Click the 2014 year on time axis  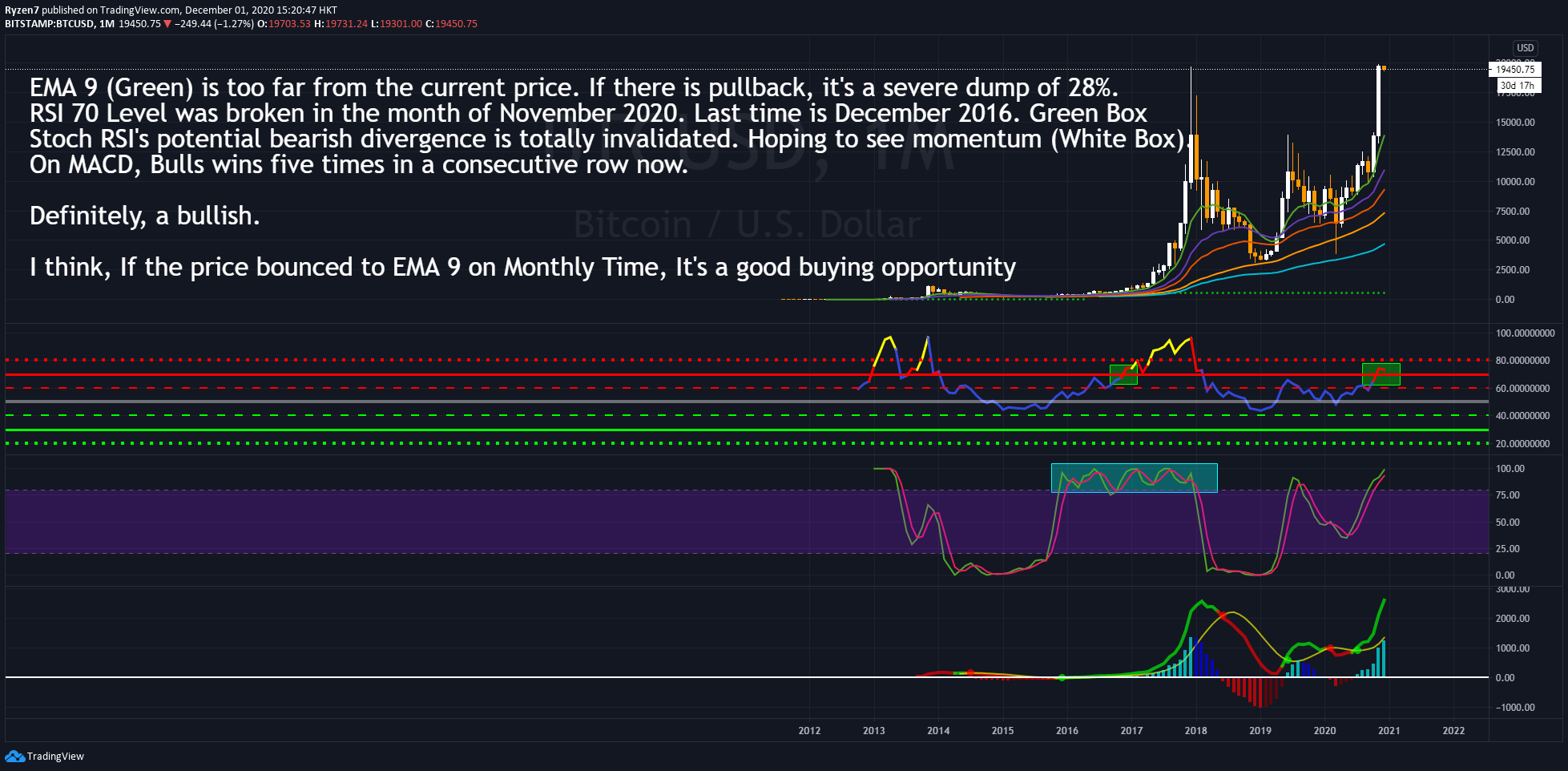coord(938,731)
